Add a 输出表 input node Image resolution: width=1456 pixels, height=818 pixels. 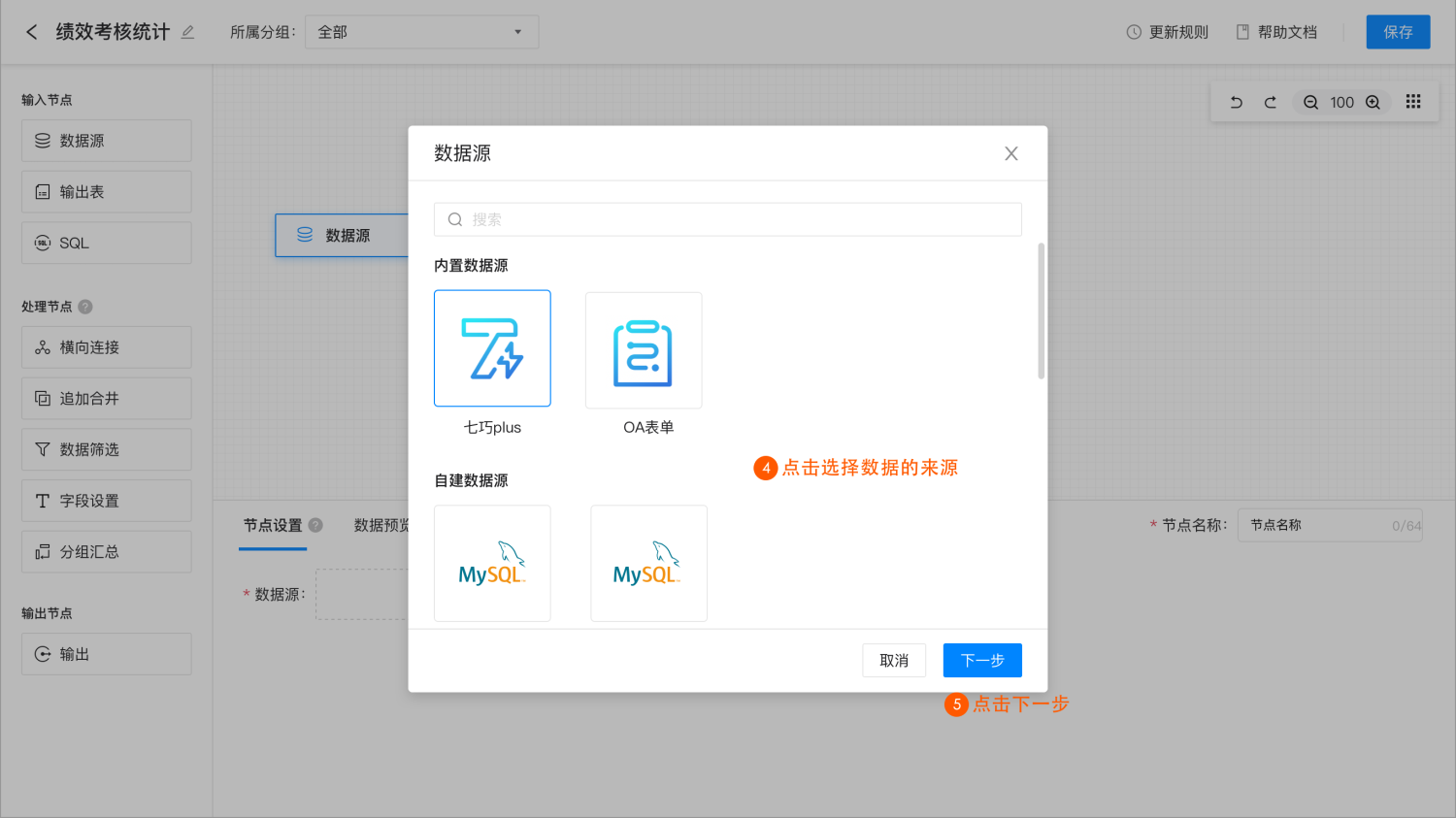click(107, 192)
